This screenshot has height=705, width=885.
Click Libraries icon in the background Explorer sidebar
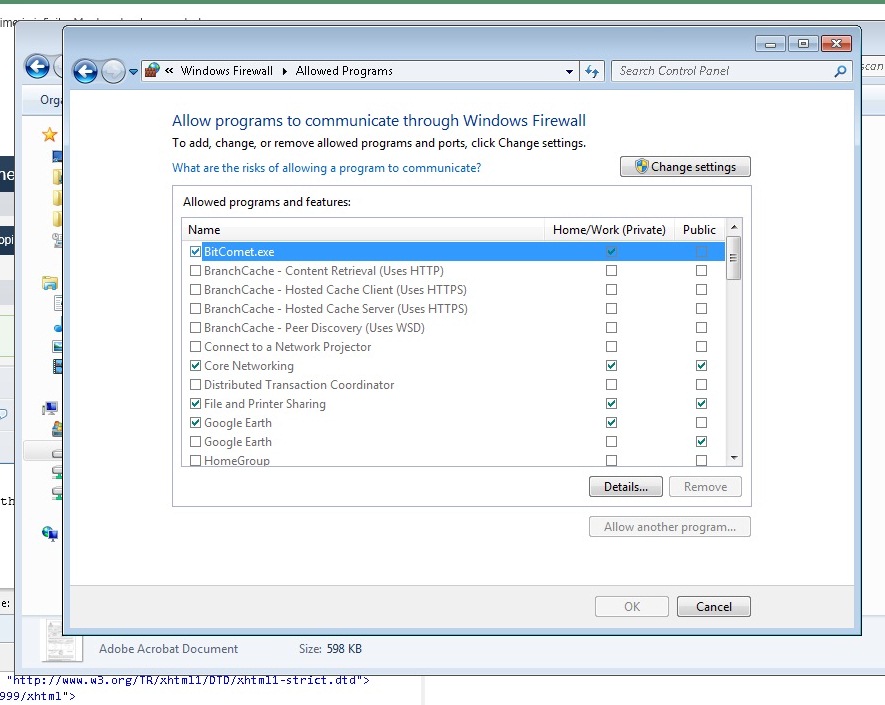tap(50, 283)
